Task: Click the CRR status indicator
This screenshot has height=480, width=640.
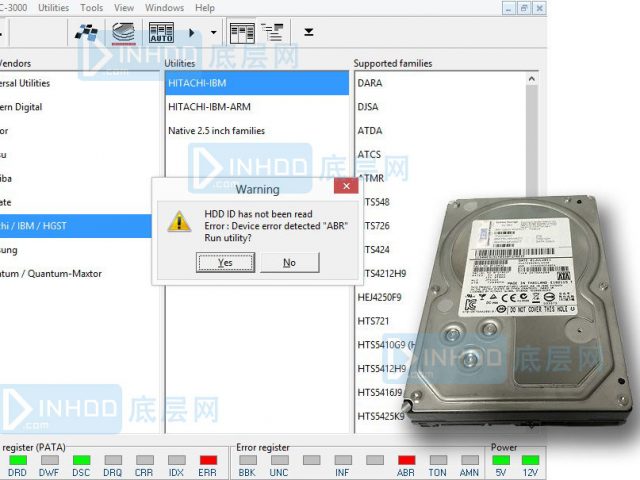Action: (x=144, y=460)
